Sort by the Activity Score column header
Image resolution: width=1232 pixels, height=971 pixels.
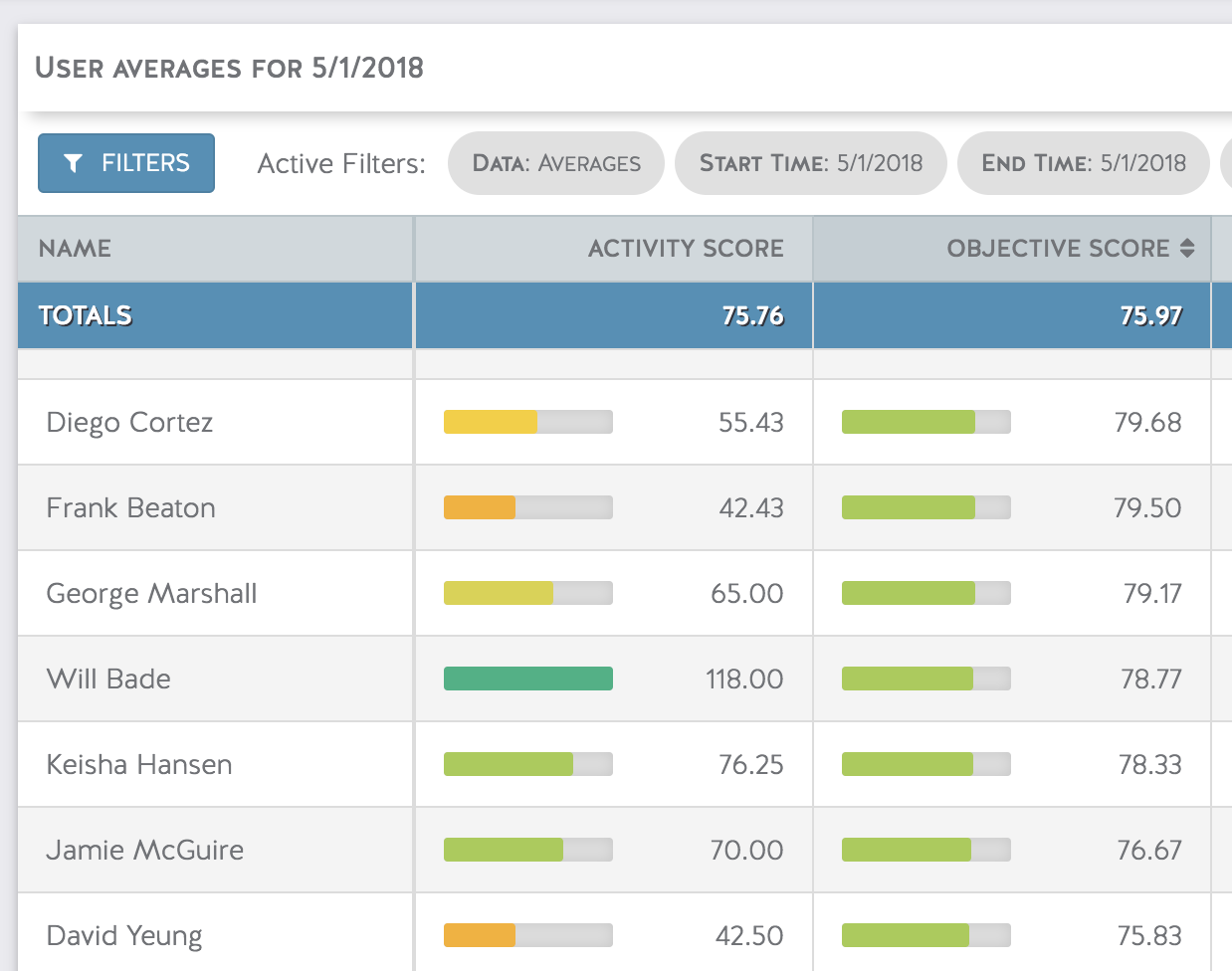(x=614, y=249)
